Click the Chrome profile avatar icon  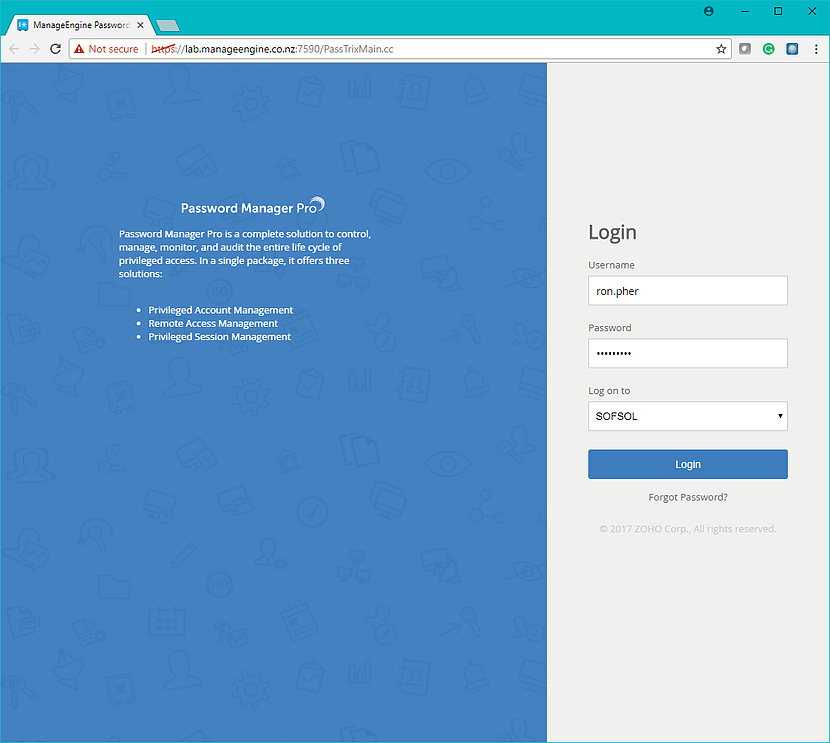(x=709, y=11)
